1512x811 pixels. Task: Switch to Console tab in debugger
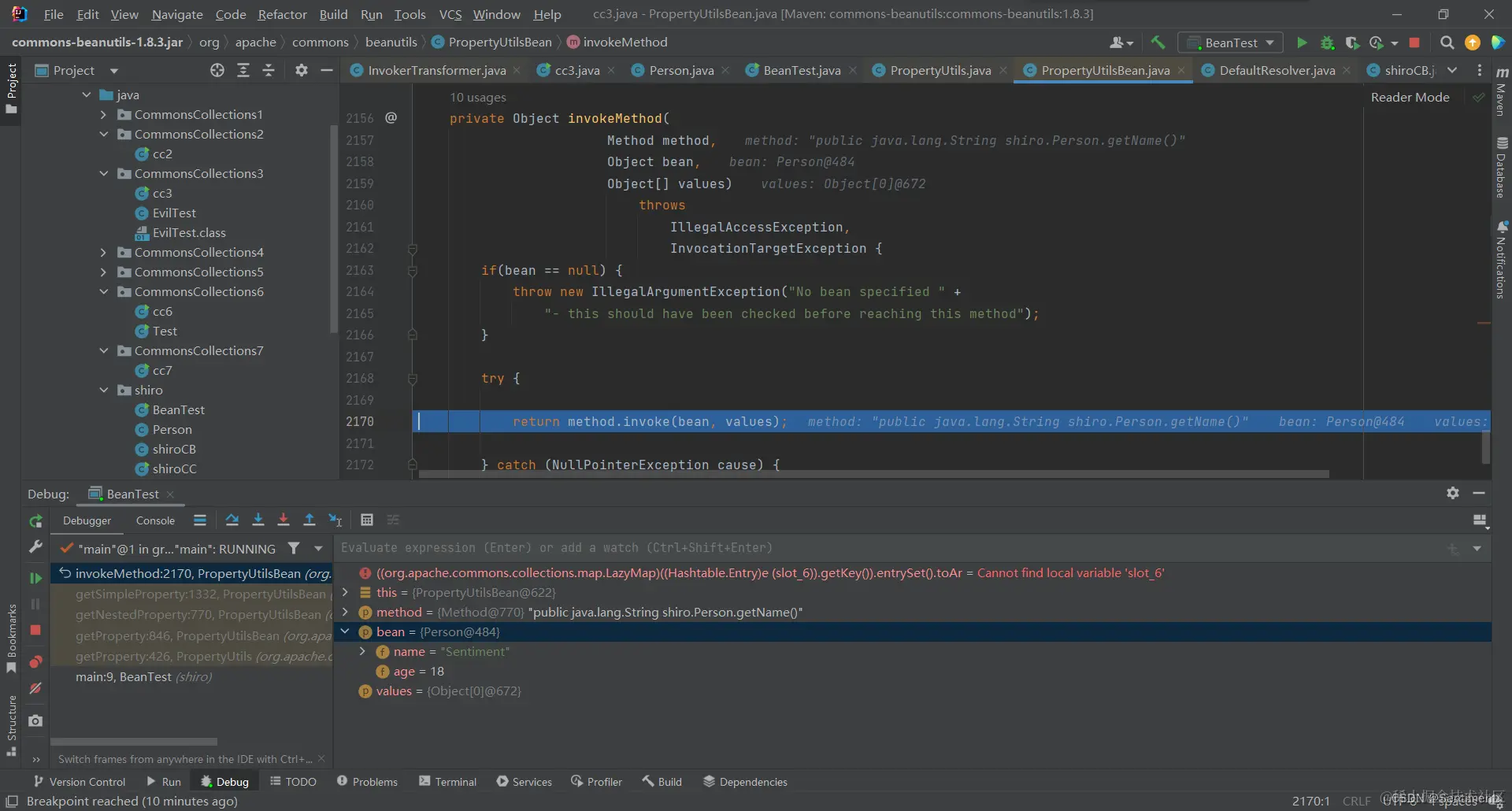155,520
